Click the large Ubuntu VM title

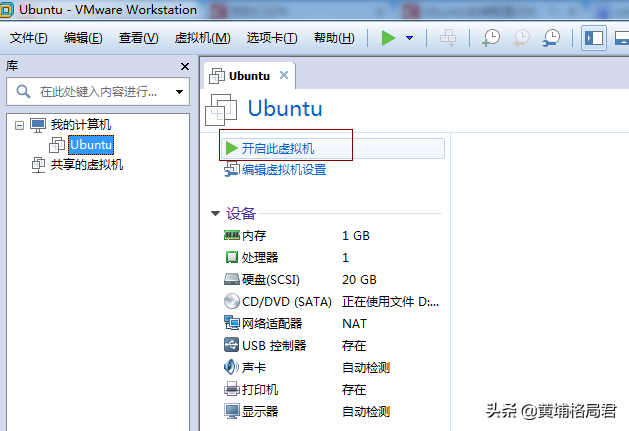coord(285,108)
